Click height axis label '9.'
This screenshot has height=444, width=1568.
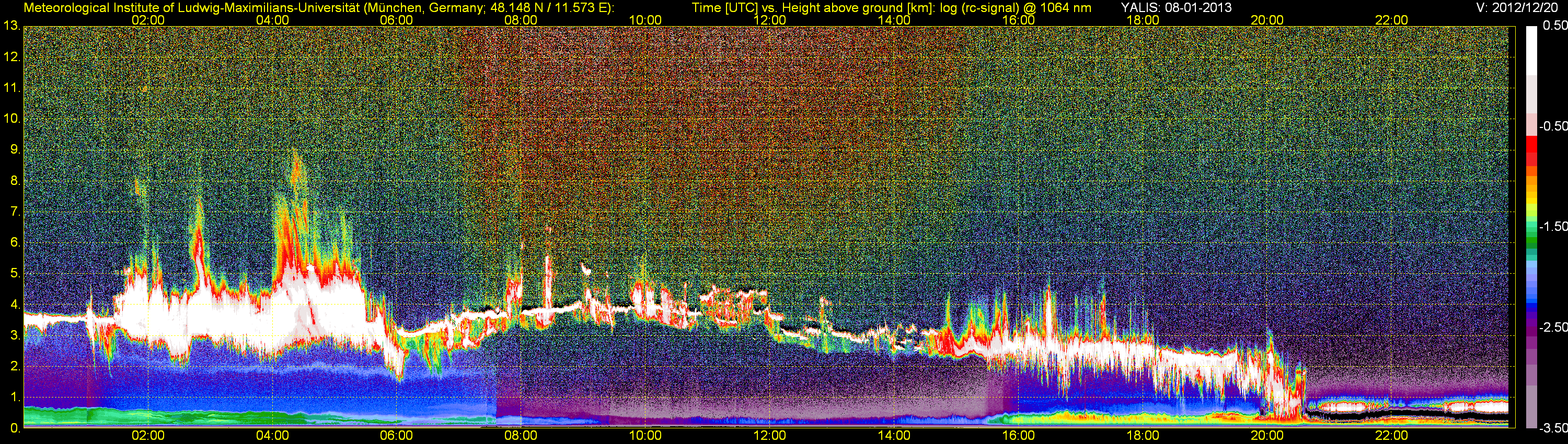click(15, 149)
